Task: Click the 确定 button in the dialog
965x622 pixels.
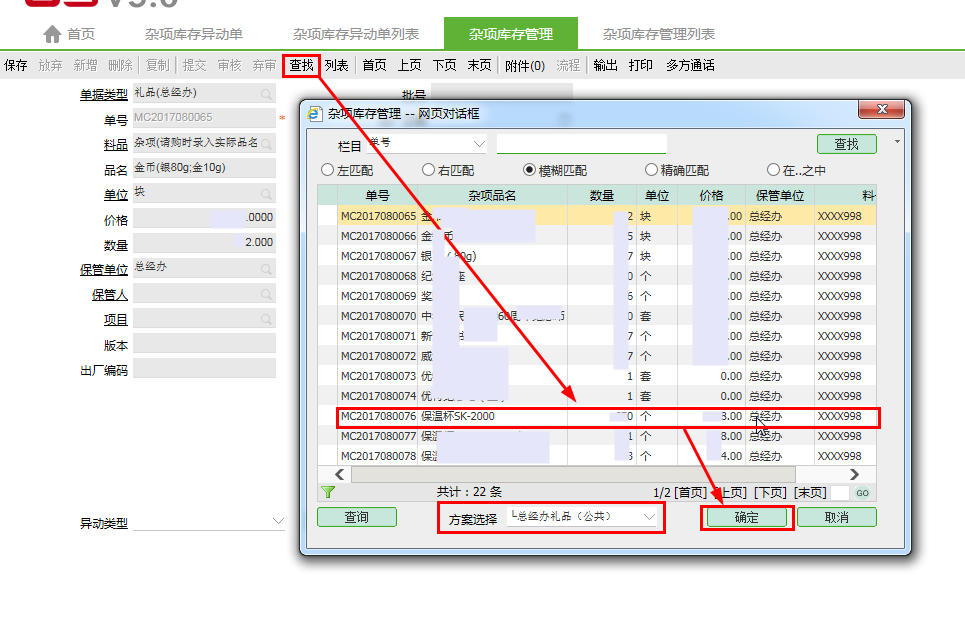Action: 746,518
